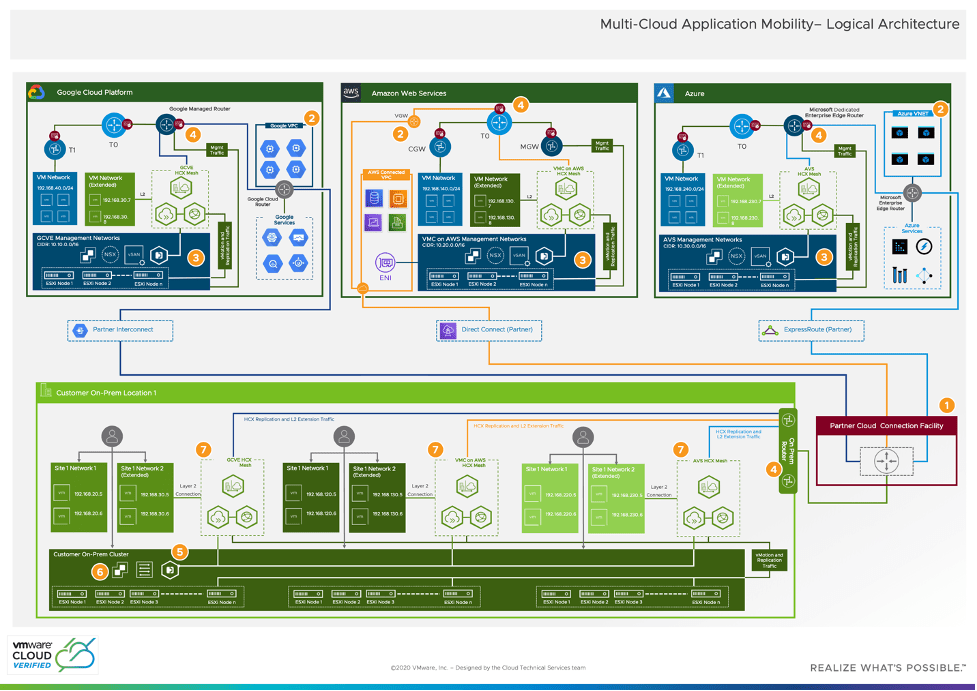Select the T0 router in Google Cloud
This screenshot has height=691, width=977.
click(x=114, y=125)
